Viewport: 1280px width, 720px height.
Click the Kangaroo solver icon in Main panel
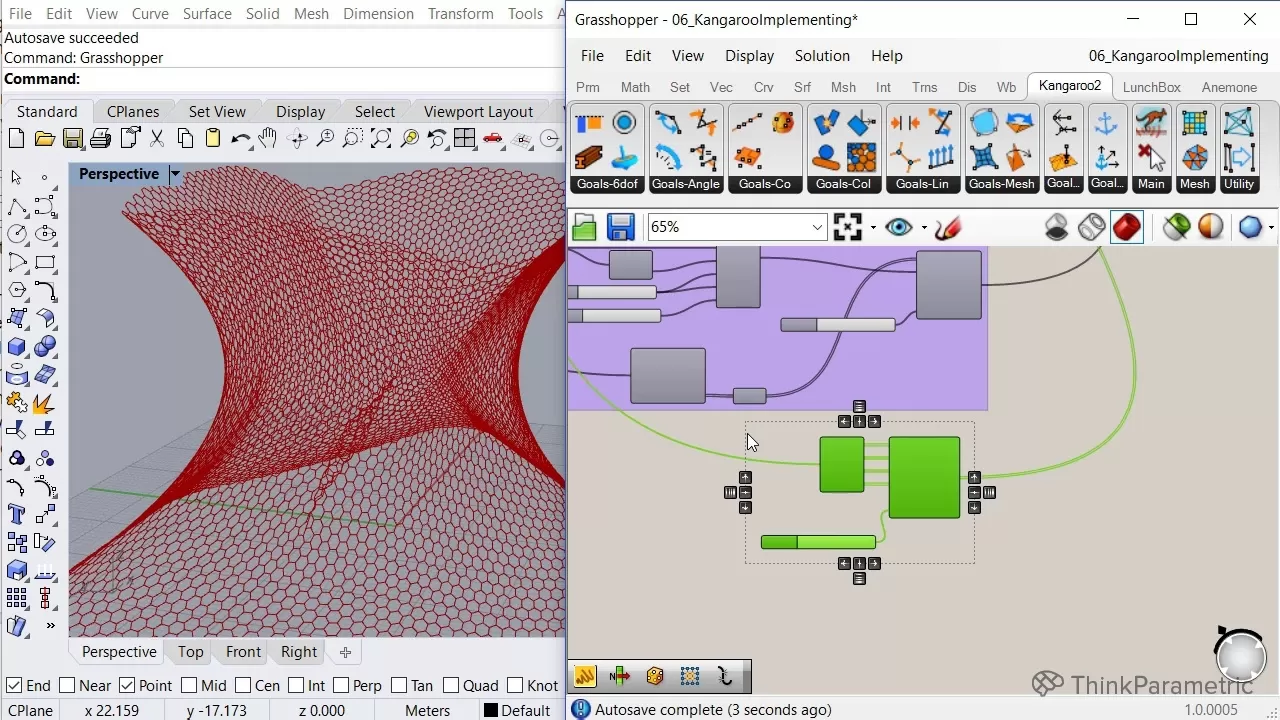tap(1151, 124)
